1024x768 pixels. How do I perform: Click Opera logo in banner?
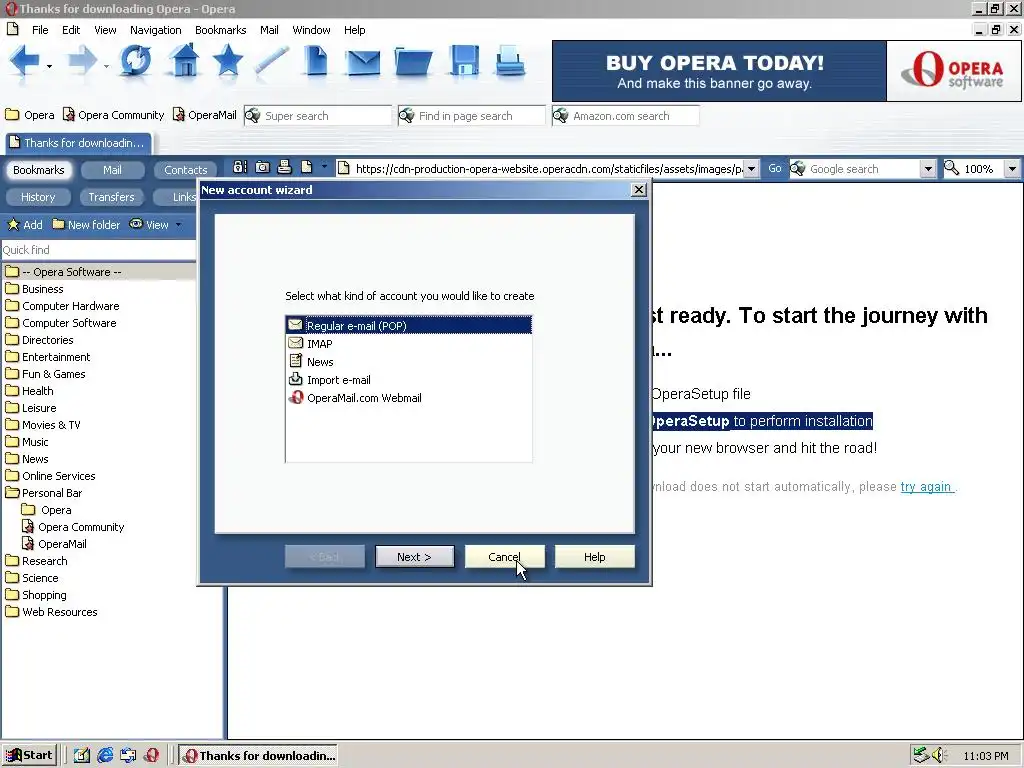point(954,71)
